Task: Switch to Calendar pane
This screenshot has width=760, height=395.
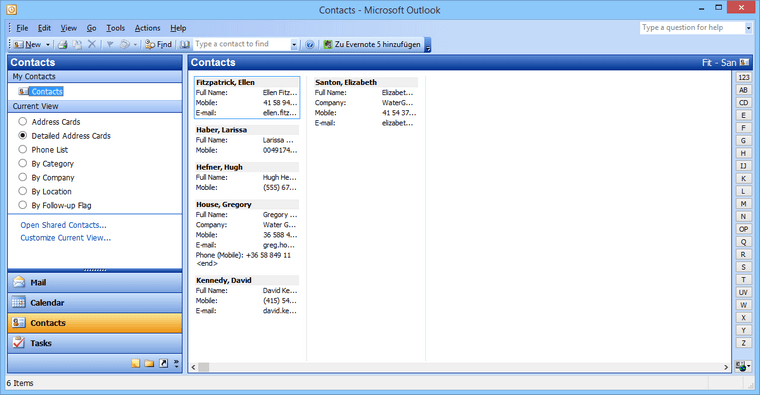Action: coord(95,303)
